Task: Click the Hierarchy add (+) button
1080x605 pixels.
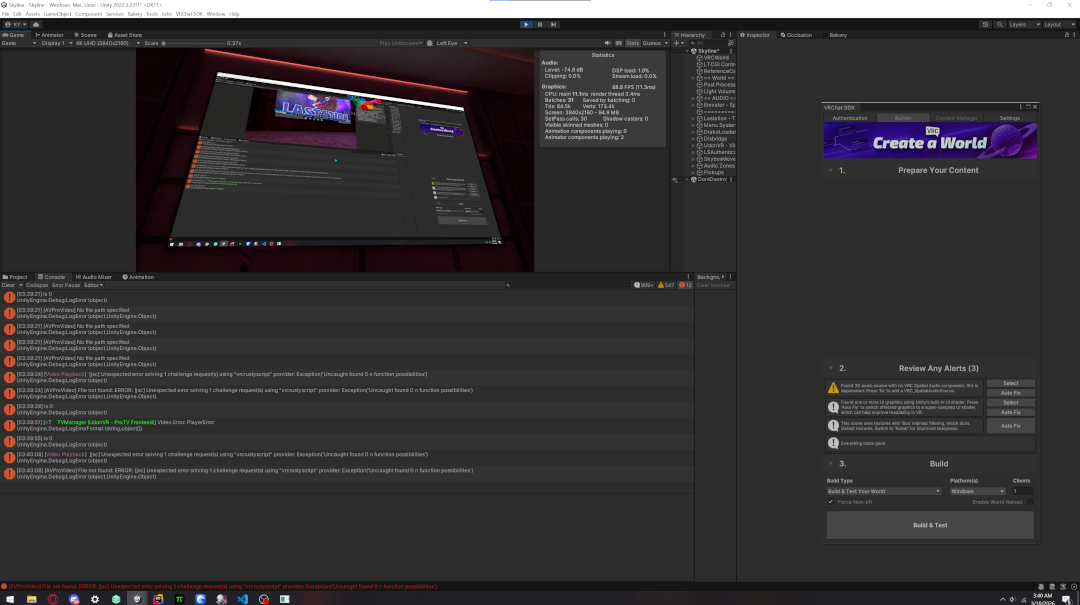Action: coord(678,43)
